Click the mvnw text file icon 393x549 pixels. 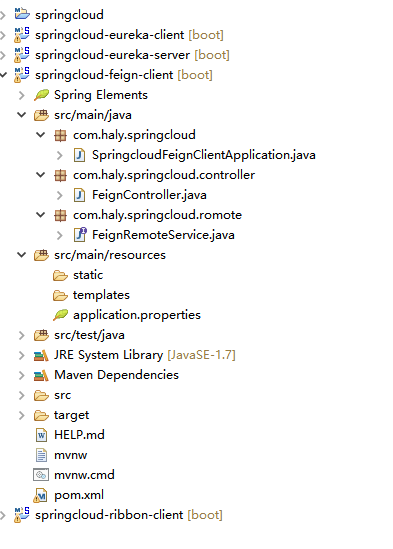click(41, 455)
